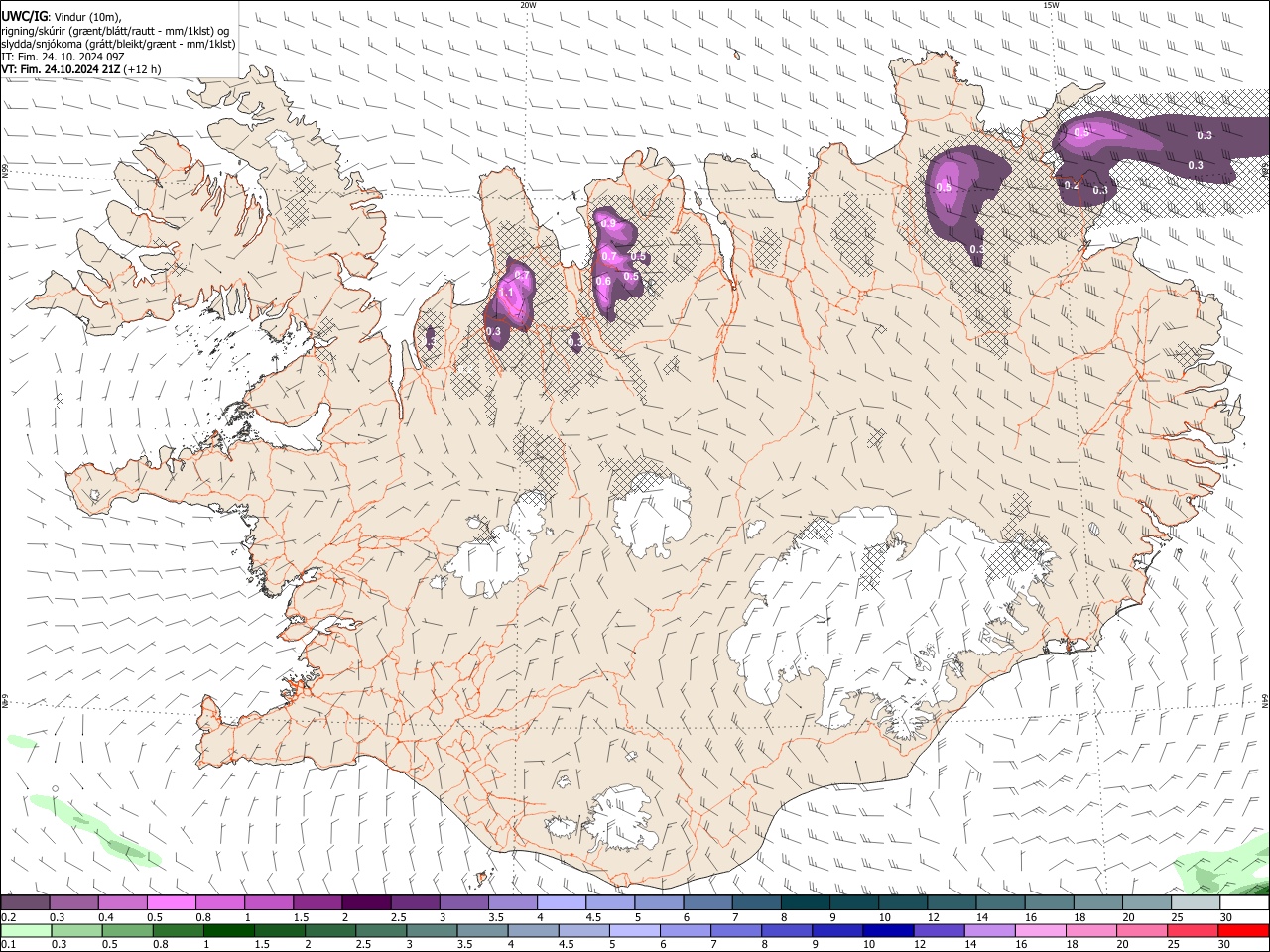Click the 0.1 legend value label
Screen dimensions: 1270x952
[x=9, y=944]
